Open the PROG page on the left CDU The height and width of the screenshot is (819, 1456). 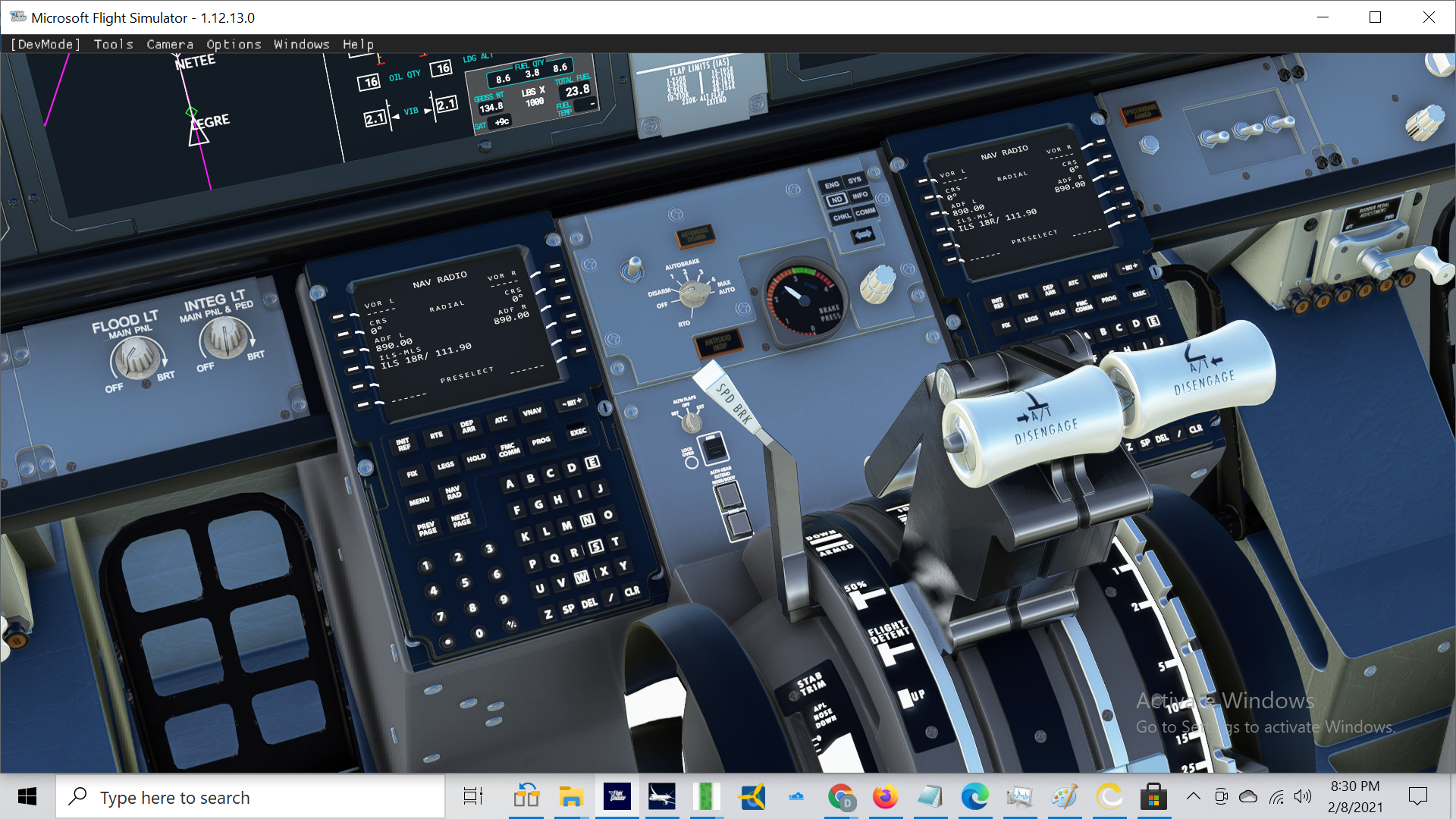[541, 441]
